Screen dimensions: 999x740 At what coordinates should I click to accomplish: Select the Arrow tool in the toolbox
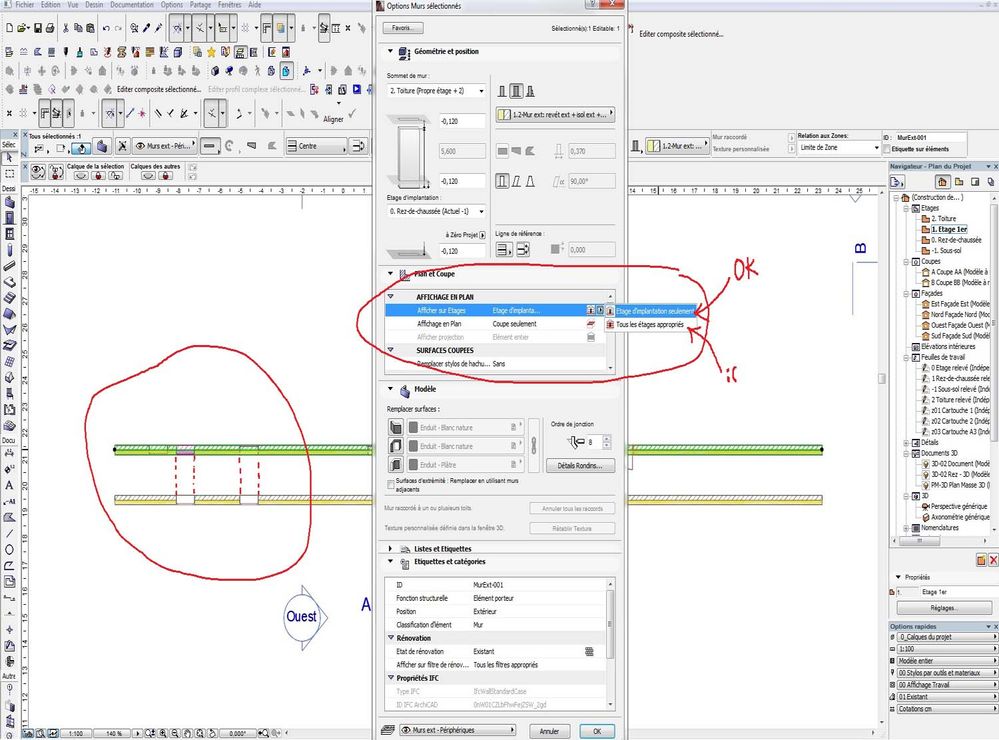(x=9, y=157)
